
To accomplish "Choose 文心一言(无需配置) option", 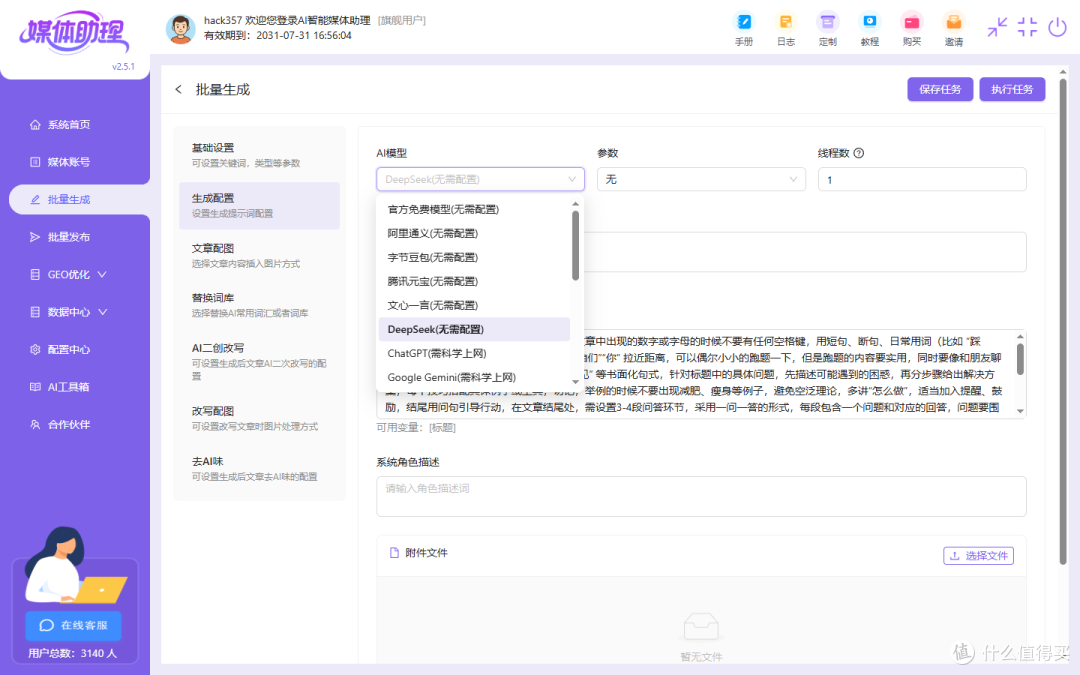I will [475, 305].
